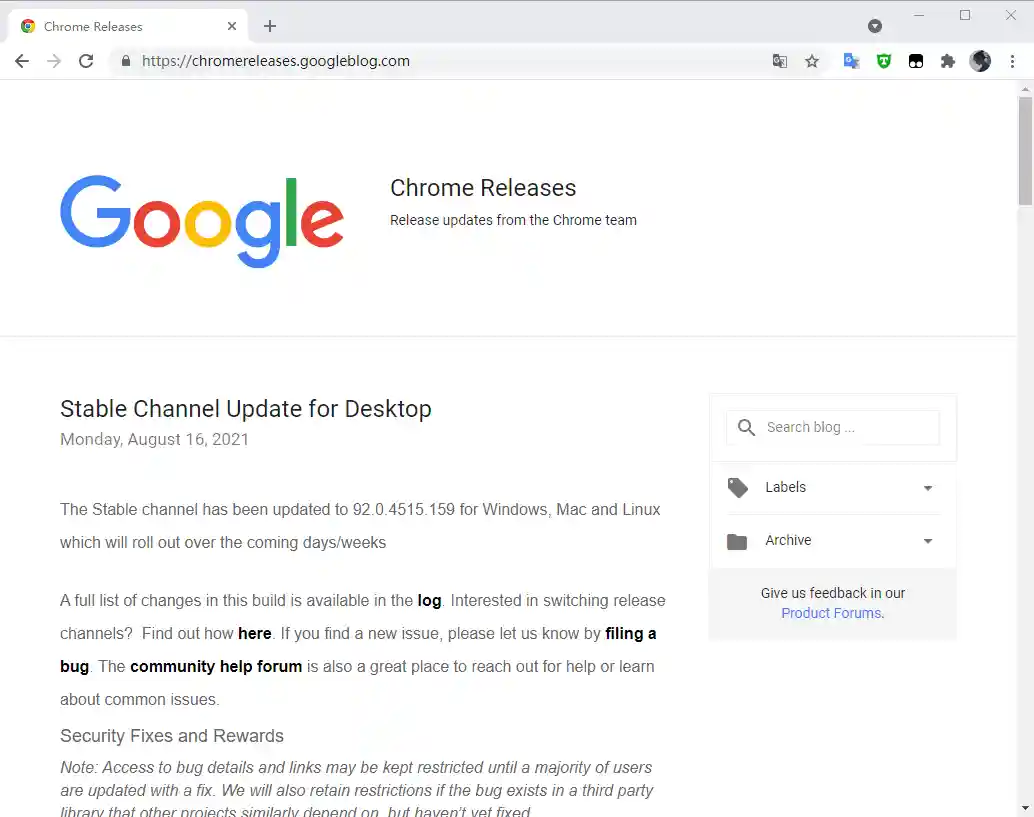Click the back navigation arrow

click(22, 61)
